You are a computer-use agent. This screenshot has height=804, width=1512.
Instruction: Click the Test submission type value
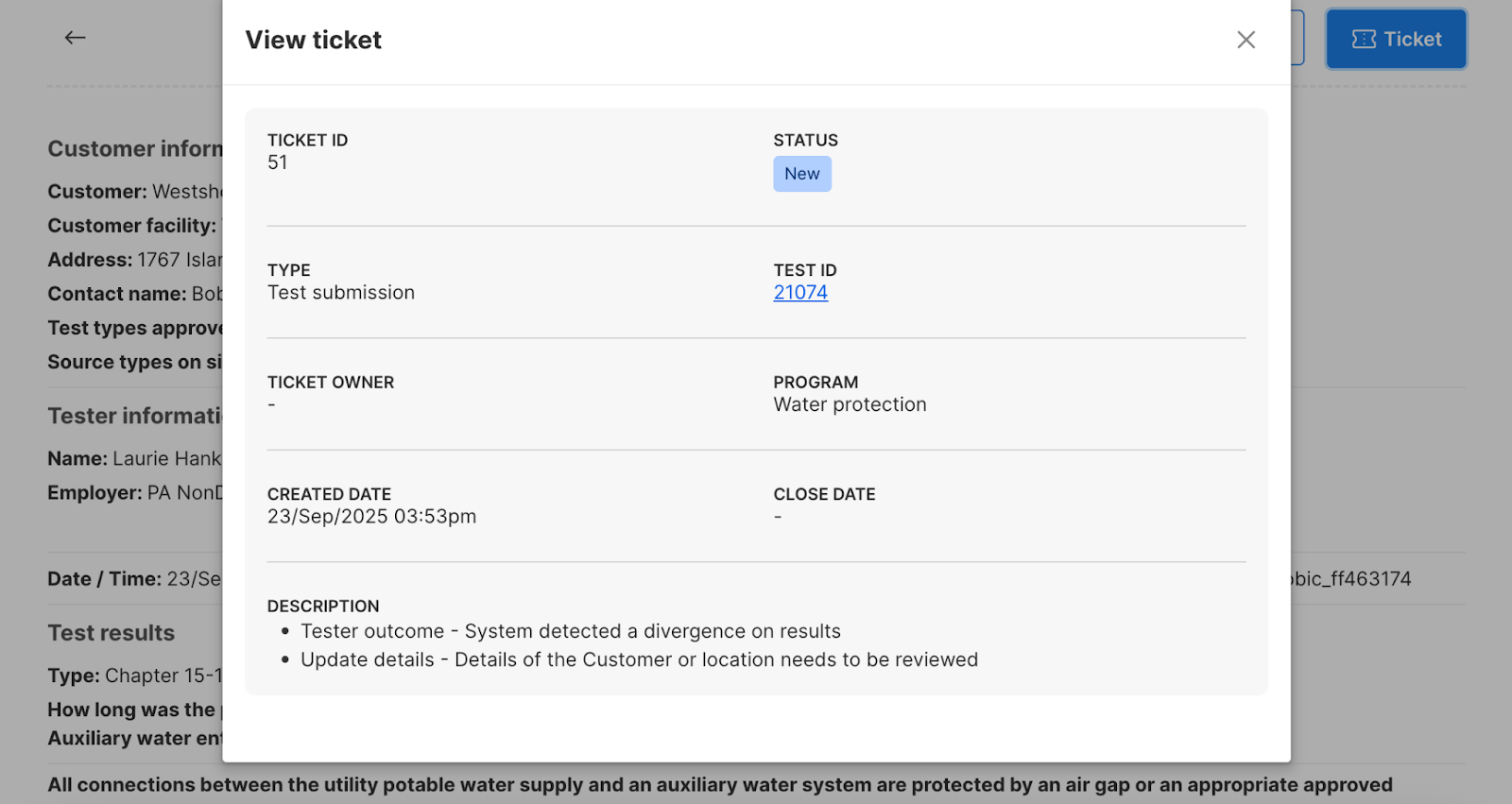point(341,293)
